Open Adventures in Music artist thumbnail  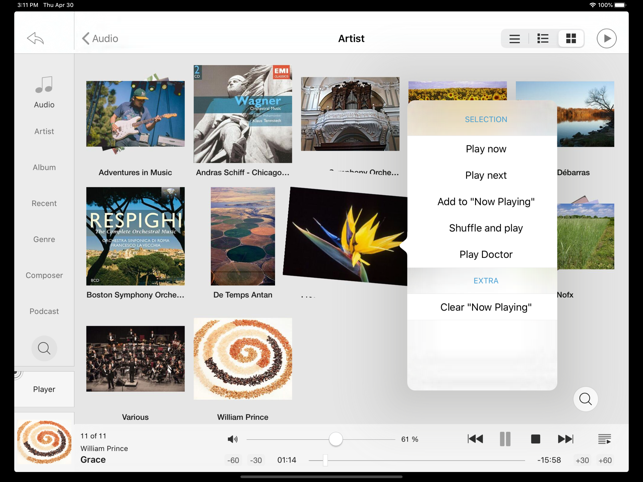[135, 114]
